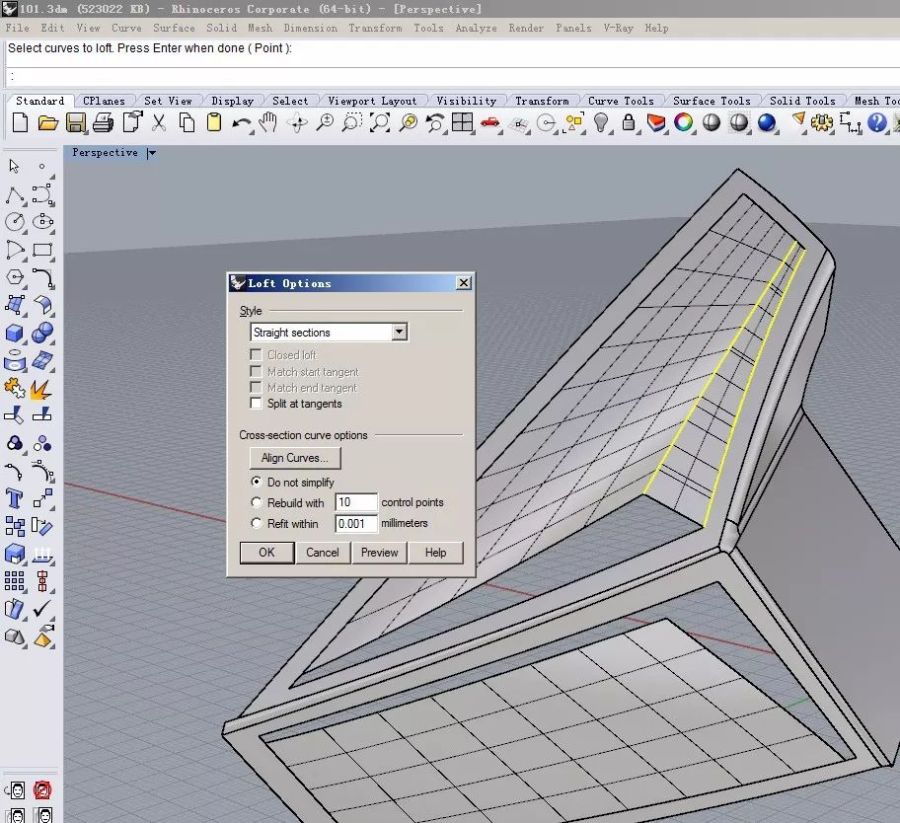This screenshot has height=823, width=900.
Task: Click Preview in Loft Options
Action: [x=379, y=553]
